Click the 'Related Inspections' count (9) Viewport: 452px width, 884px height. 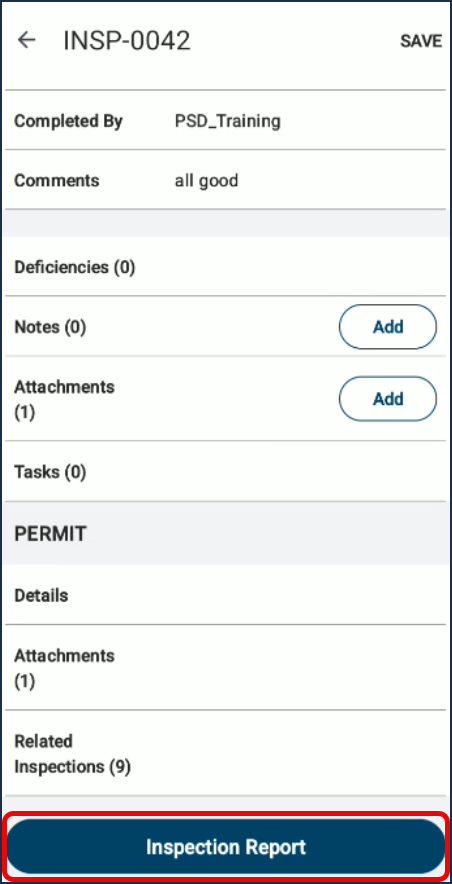119,767
